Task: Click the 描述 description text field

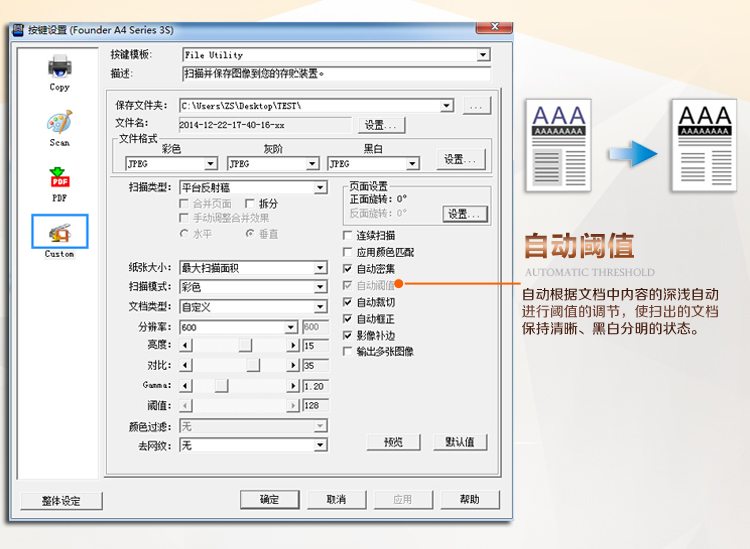Action: (x=335, y=73)
